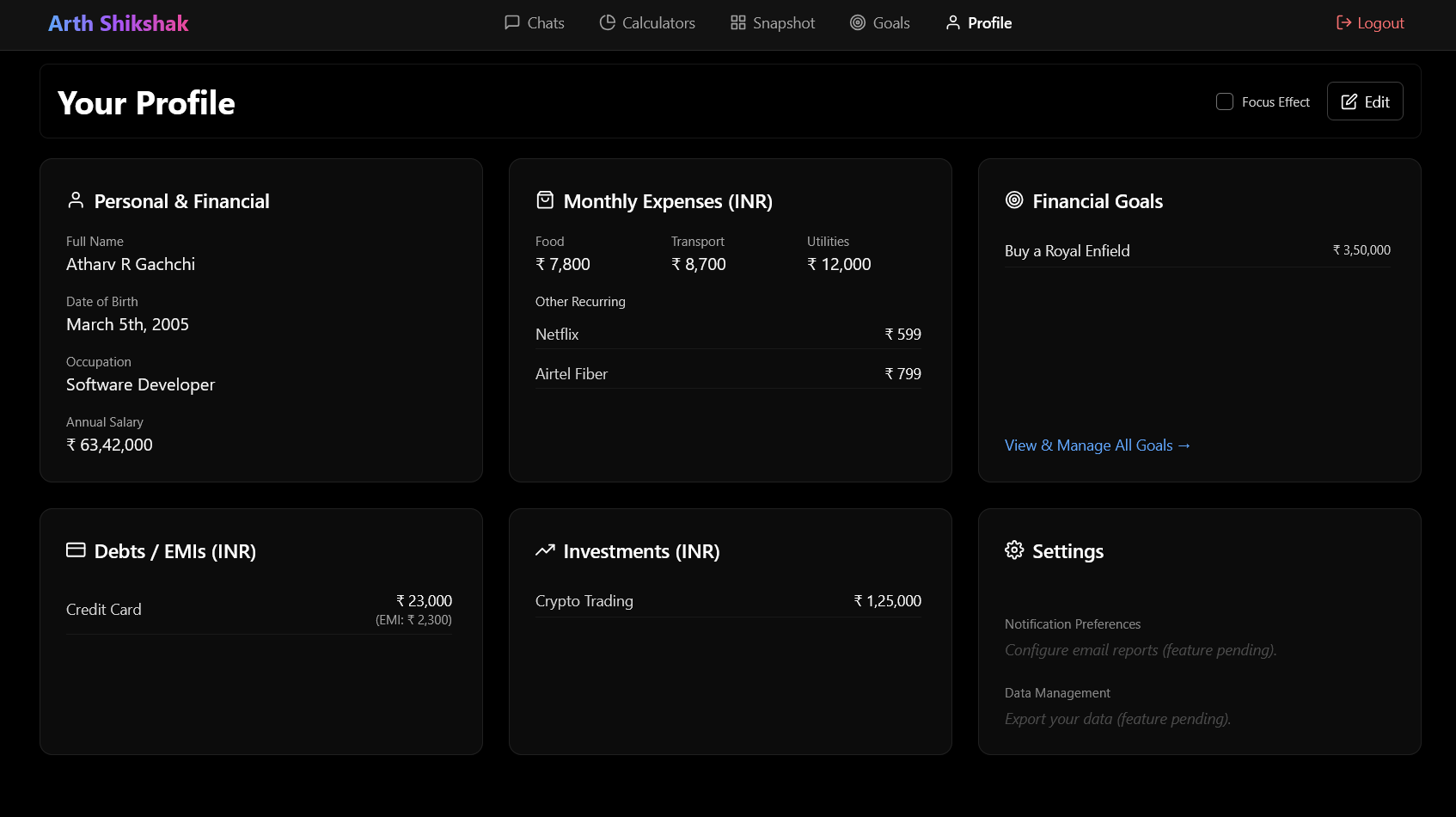1456x817 pixels.
Task: Click the Profile person icon in navbar
Action: click(953, 22)
